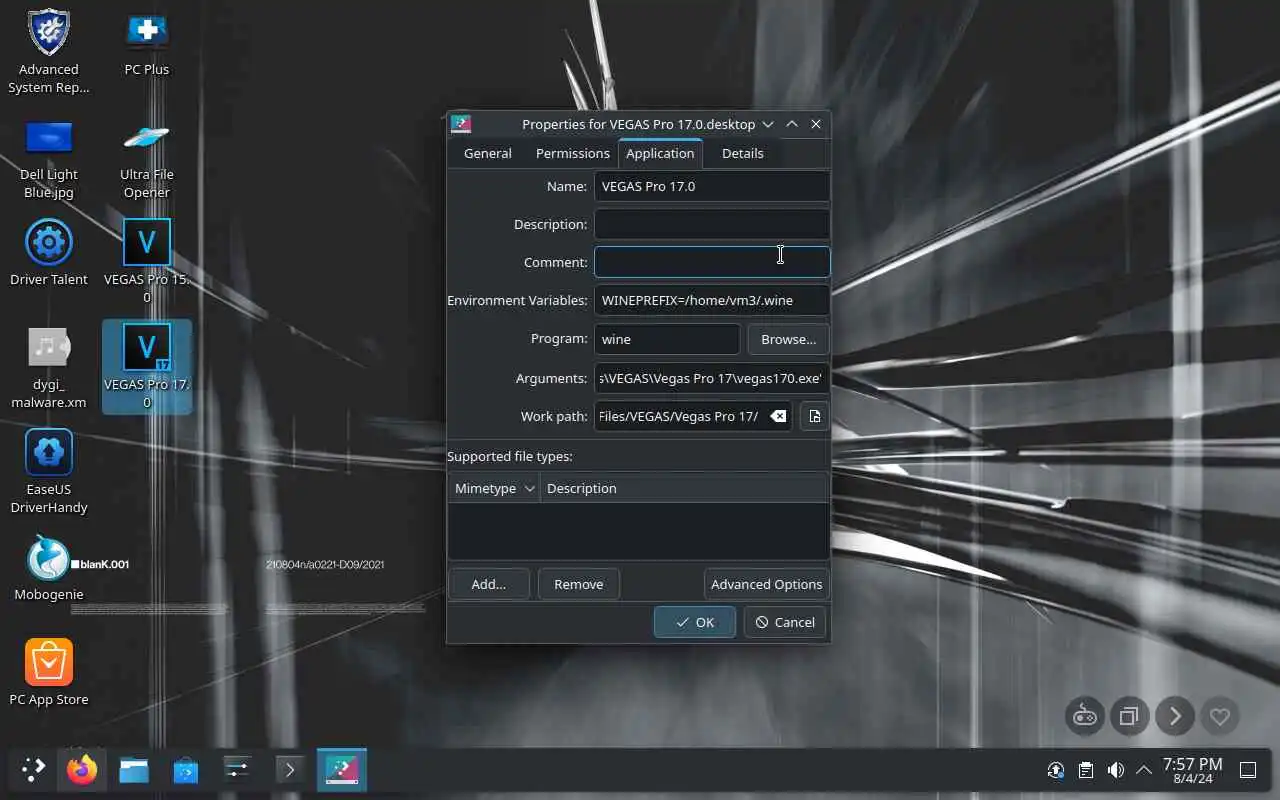Switch to the Permissions tab

(572, 153)
